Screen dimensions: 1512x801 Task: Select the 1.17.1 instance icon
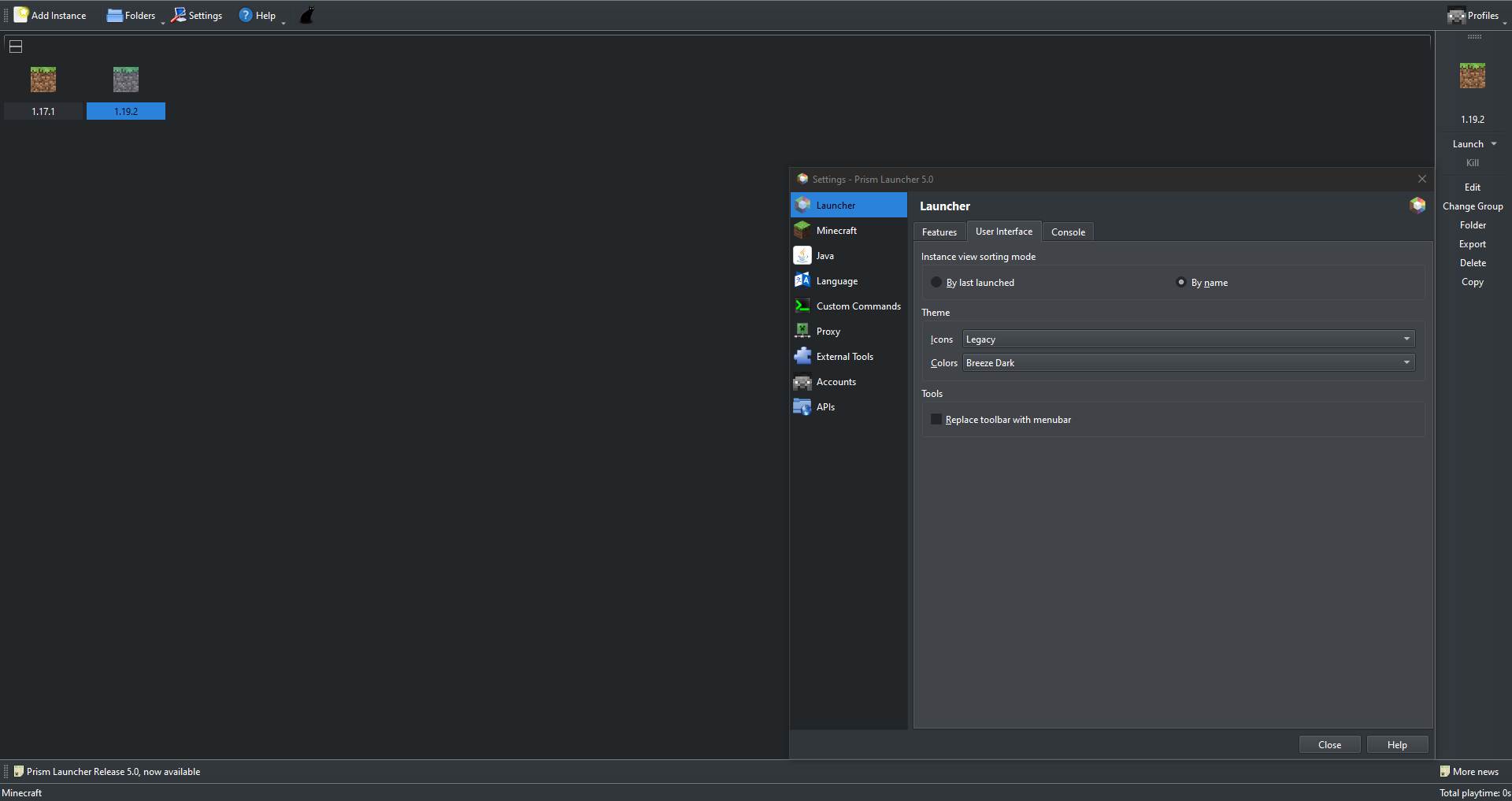pyautogui.click(x=43, y=80)
